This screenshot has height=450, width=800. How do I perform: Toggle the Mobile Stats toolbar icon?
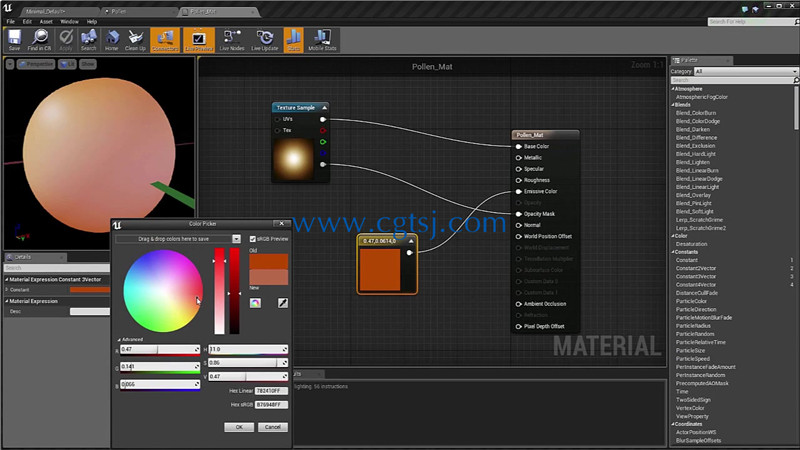tap(322, 40)
